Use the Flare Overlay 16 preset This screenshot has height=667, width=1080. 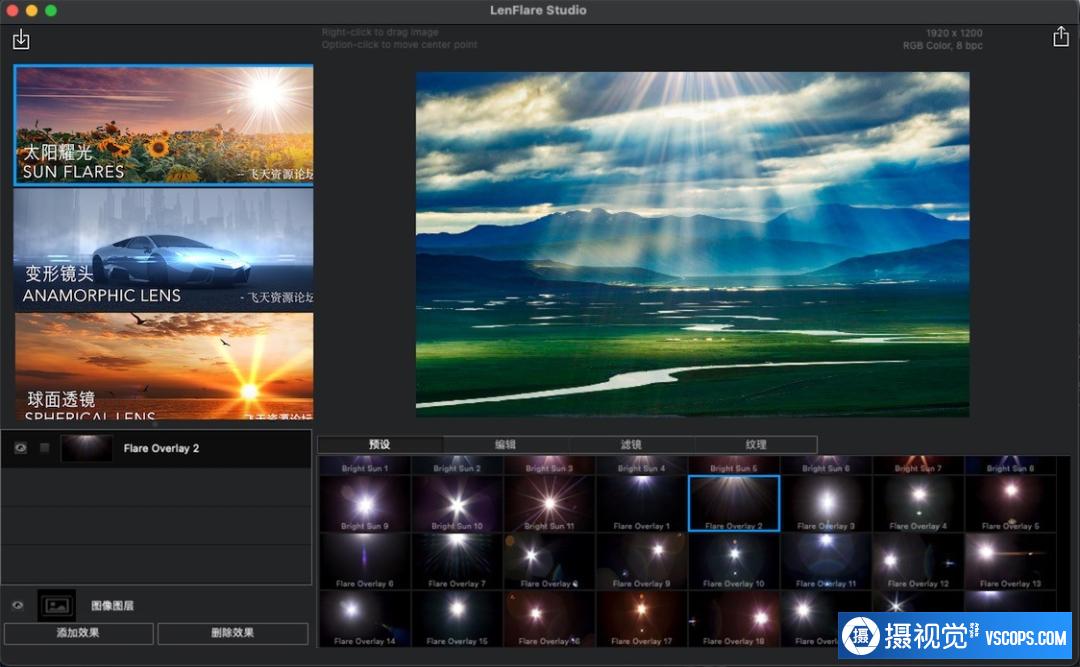coord(550,619)
